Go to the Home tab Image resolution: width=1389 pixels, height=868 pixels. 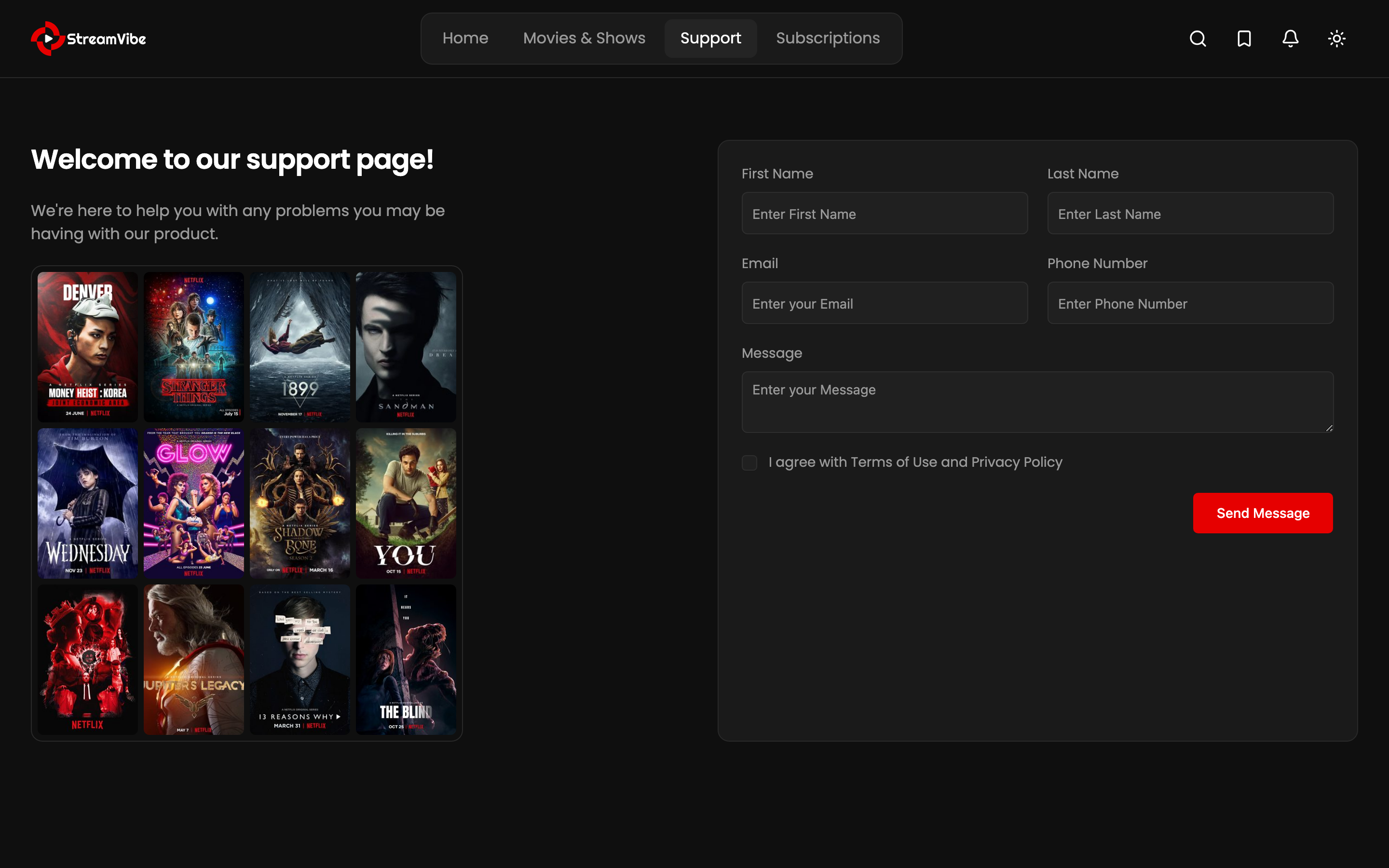(x=465, y=38)
